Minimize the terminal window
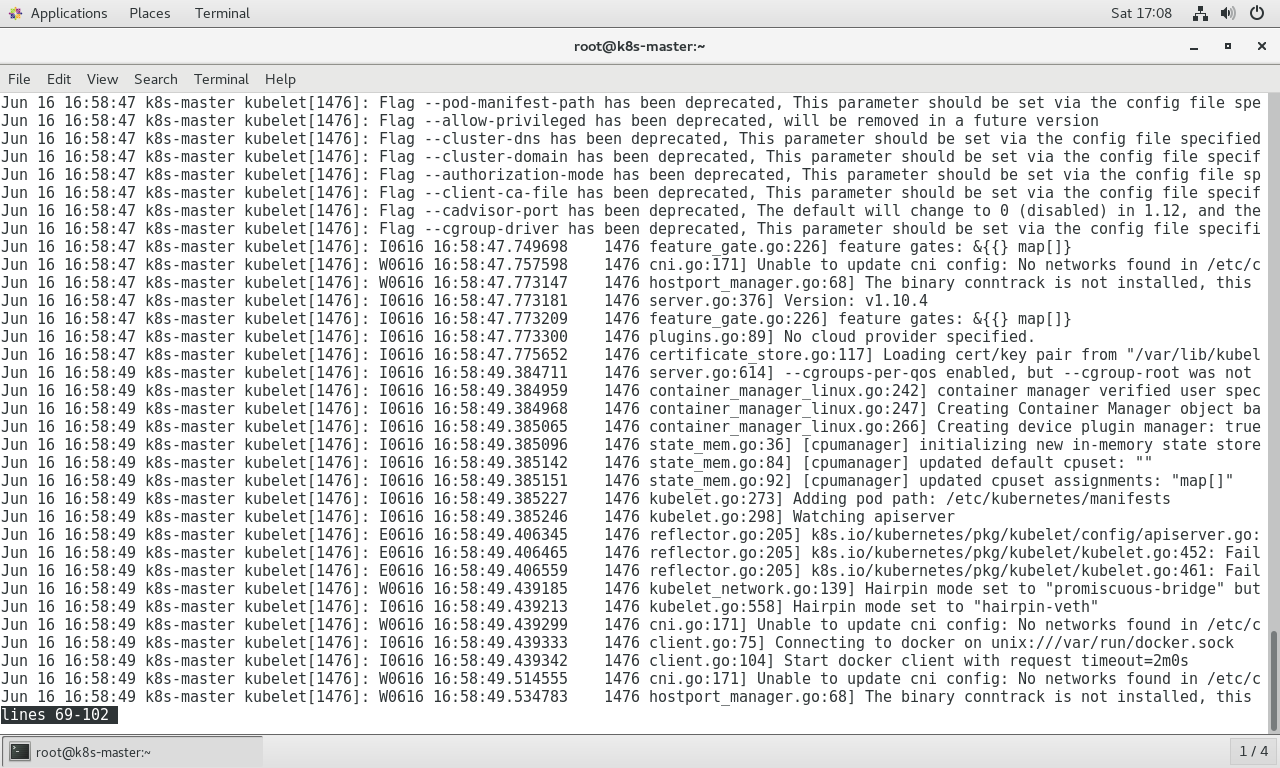The width and height of the screenshot is (1280, 768). 1194,46
